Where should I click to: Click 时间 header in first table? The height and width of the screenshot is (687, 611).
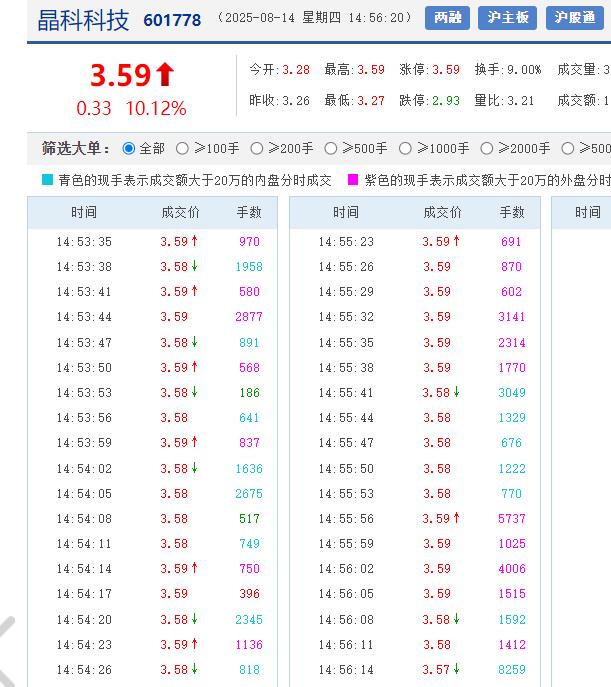pos(84,212)
